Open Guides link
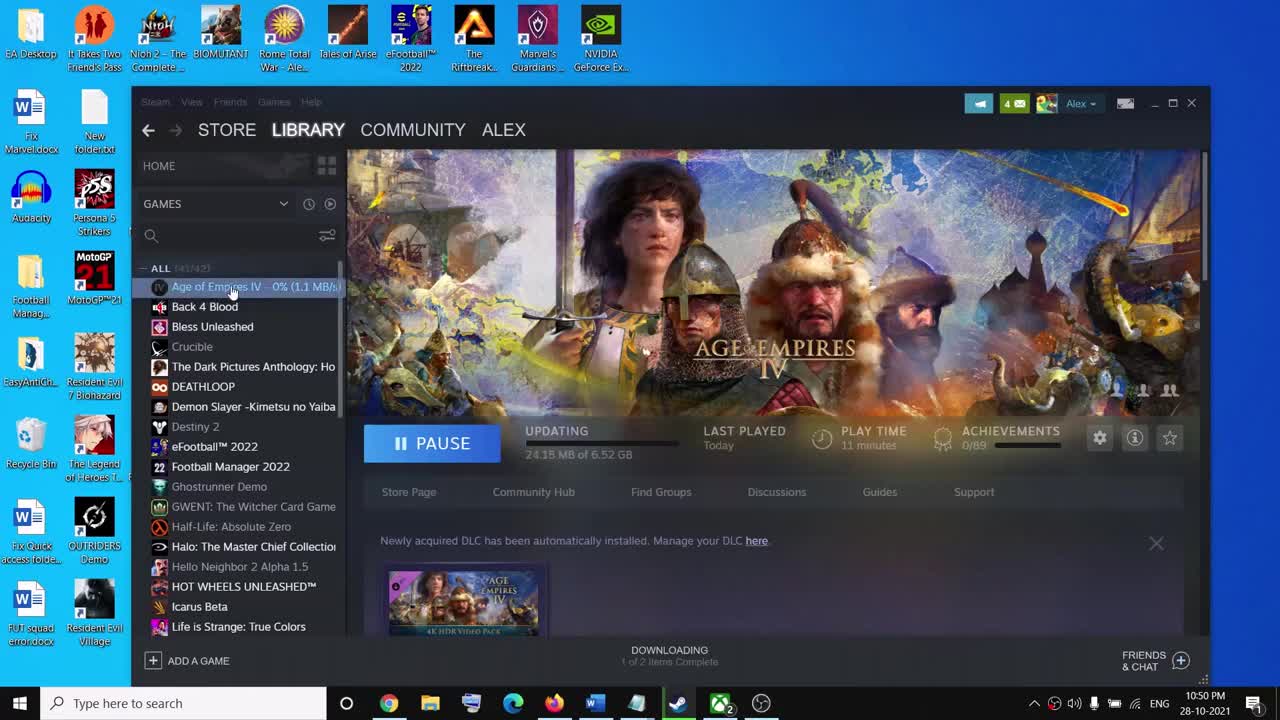 pyautogui.click(x=880, y=492)
